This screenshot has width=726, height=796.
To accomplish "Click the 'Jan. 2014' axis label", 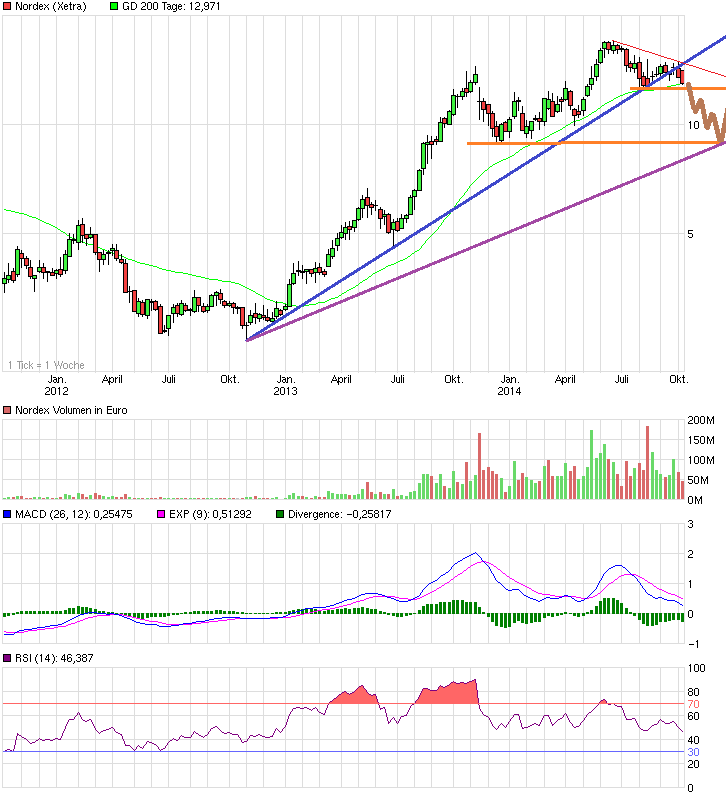I will click(x=509, y=385).
